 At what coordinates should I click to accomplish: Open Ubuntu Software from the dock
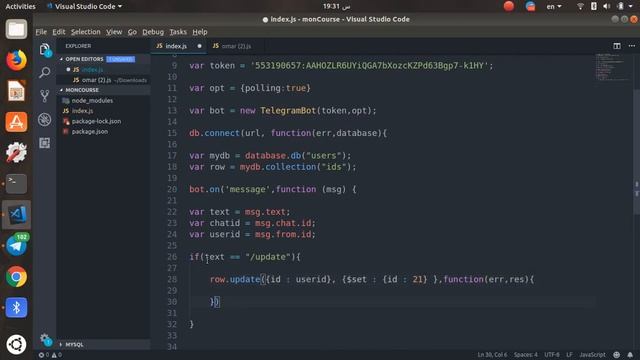(16, 122)
